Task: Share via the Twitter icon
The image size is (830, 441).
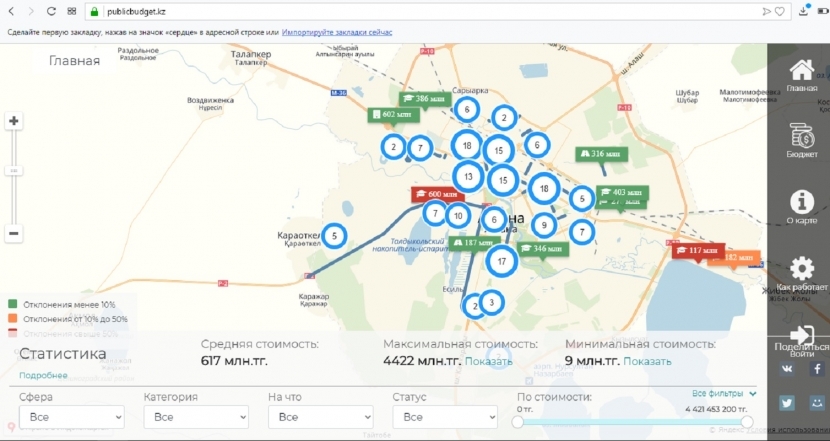Action: pos(787,403)
